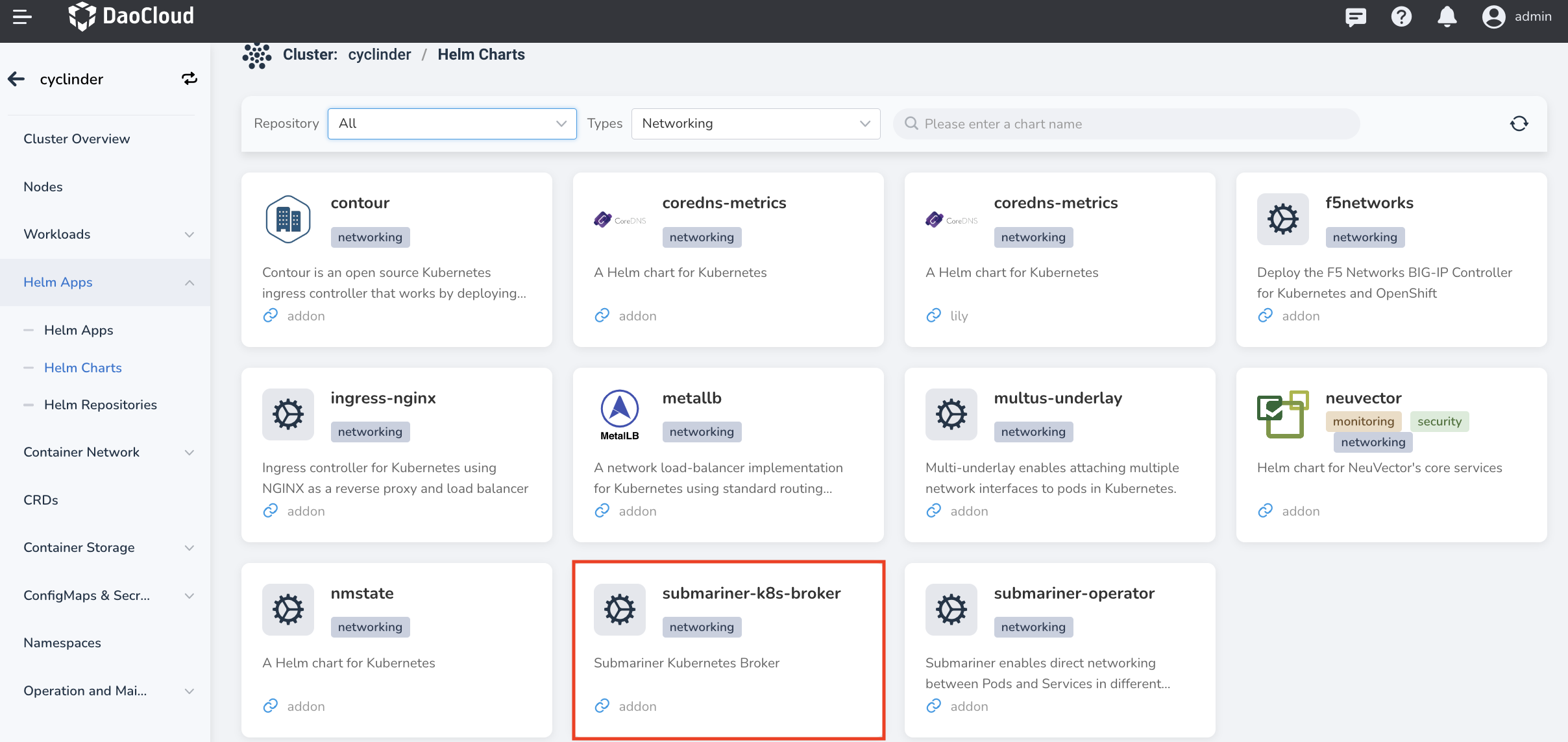The width and height of the screenshot is (1568, 742).
Task: Click the MetalLB logo
Action: tap(620, 415)
